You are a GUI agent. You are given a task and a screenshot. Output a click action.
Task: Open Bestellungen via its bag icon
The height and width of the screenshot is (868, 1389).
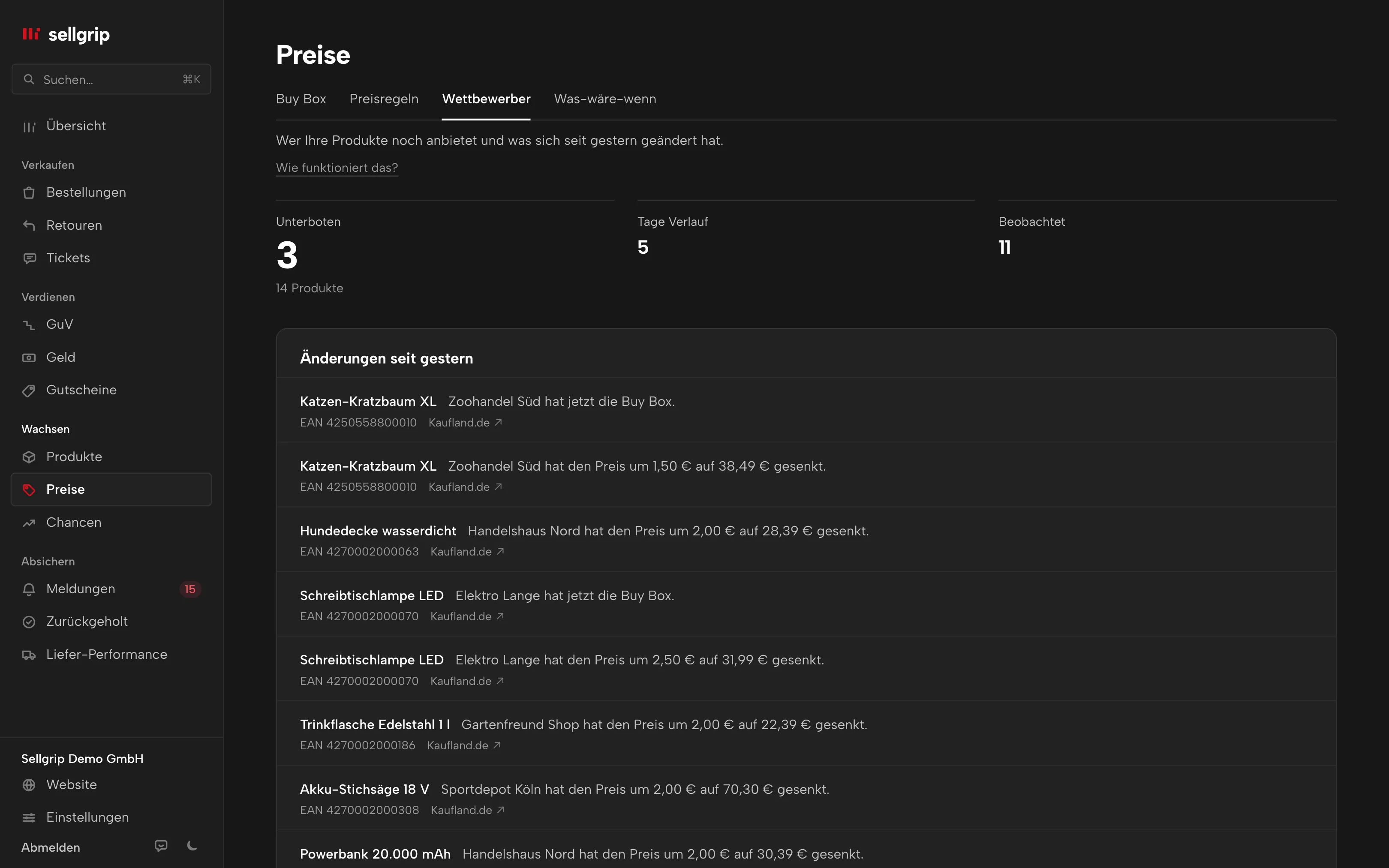[29, 193]
